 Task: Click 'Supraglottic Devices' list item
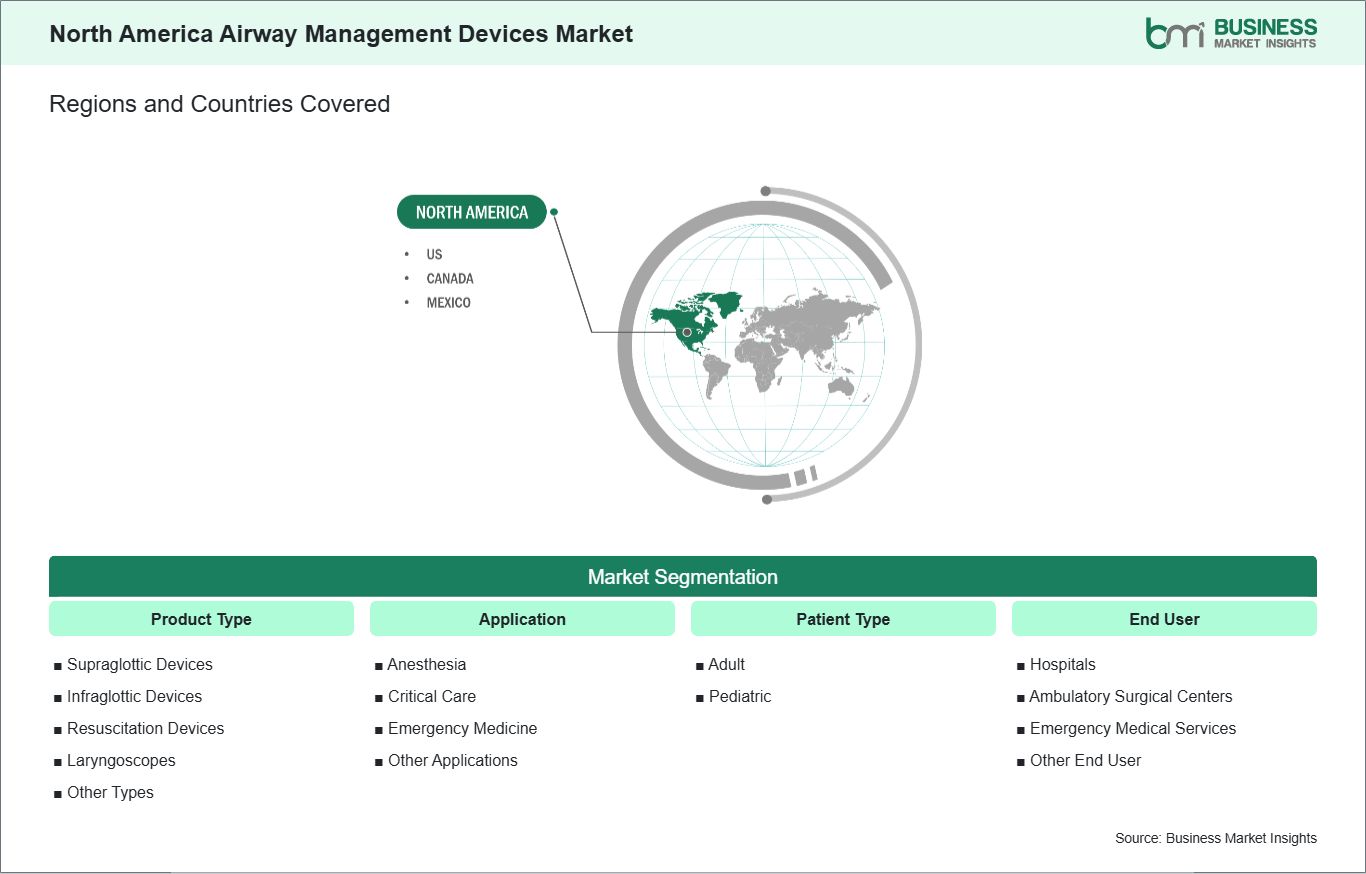[133, 664]
